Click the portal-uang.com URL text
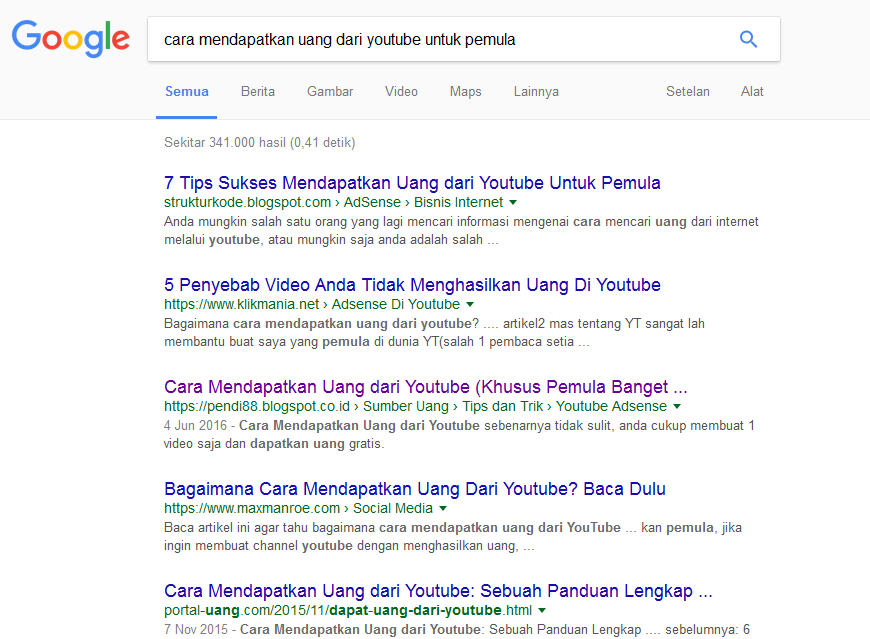Image resolution: width=870 pixels, height=639 pixels. coord(347,611)
